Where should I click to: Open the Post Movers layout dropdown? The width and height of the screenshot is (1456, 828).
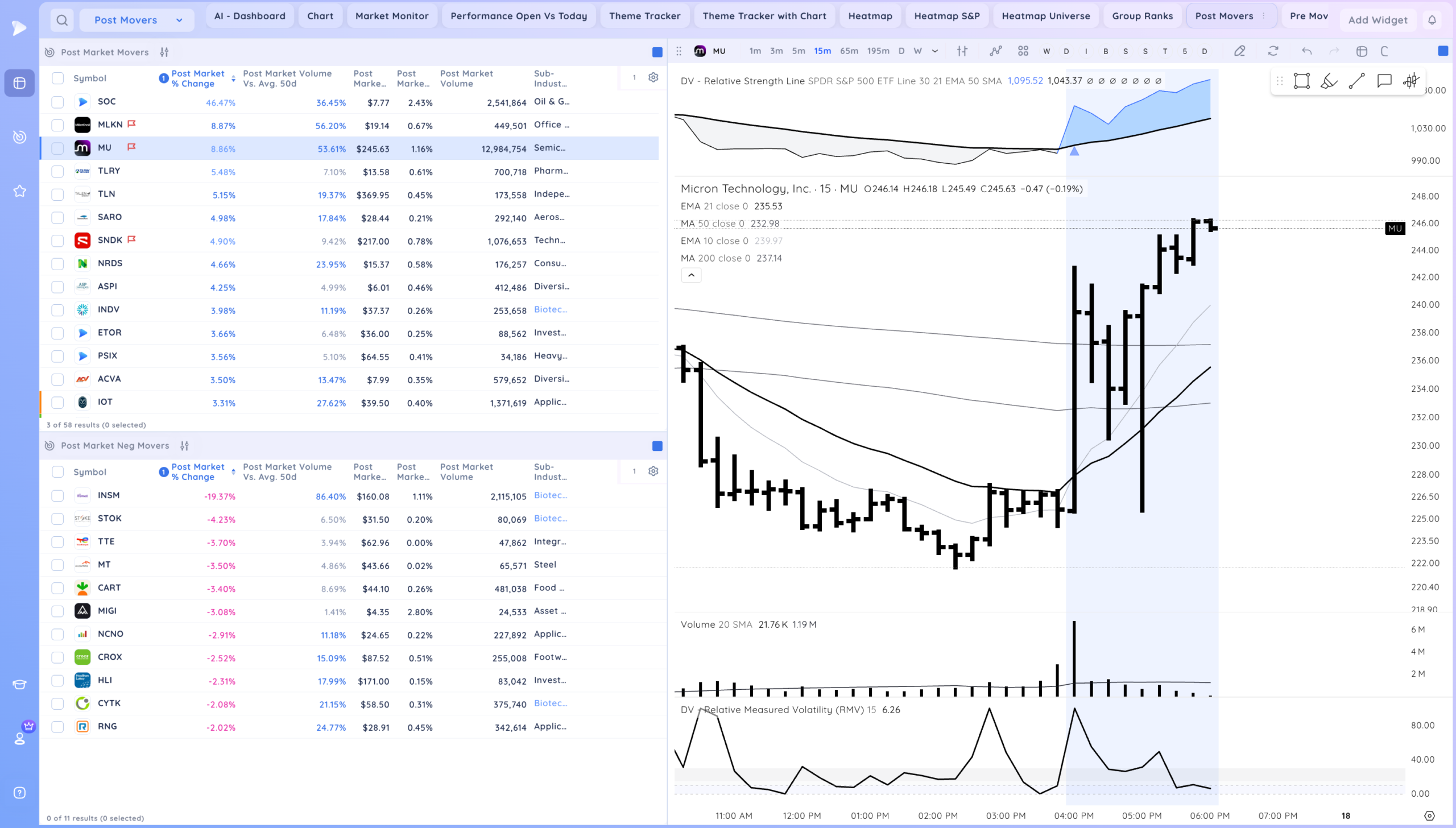pos(137,20)
